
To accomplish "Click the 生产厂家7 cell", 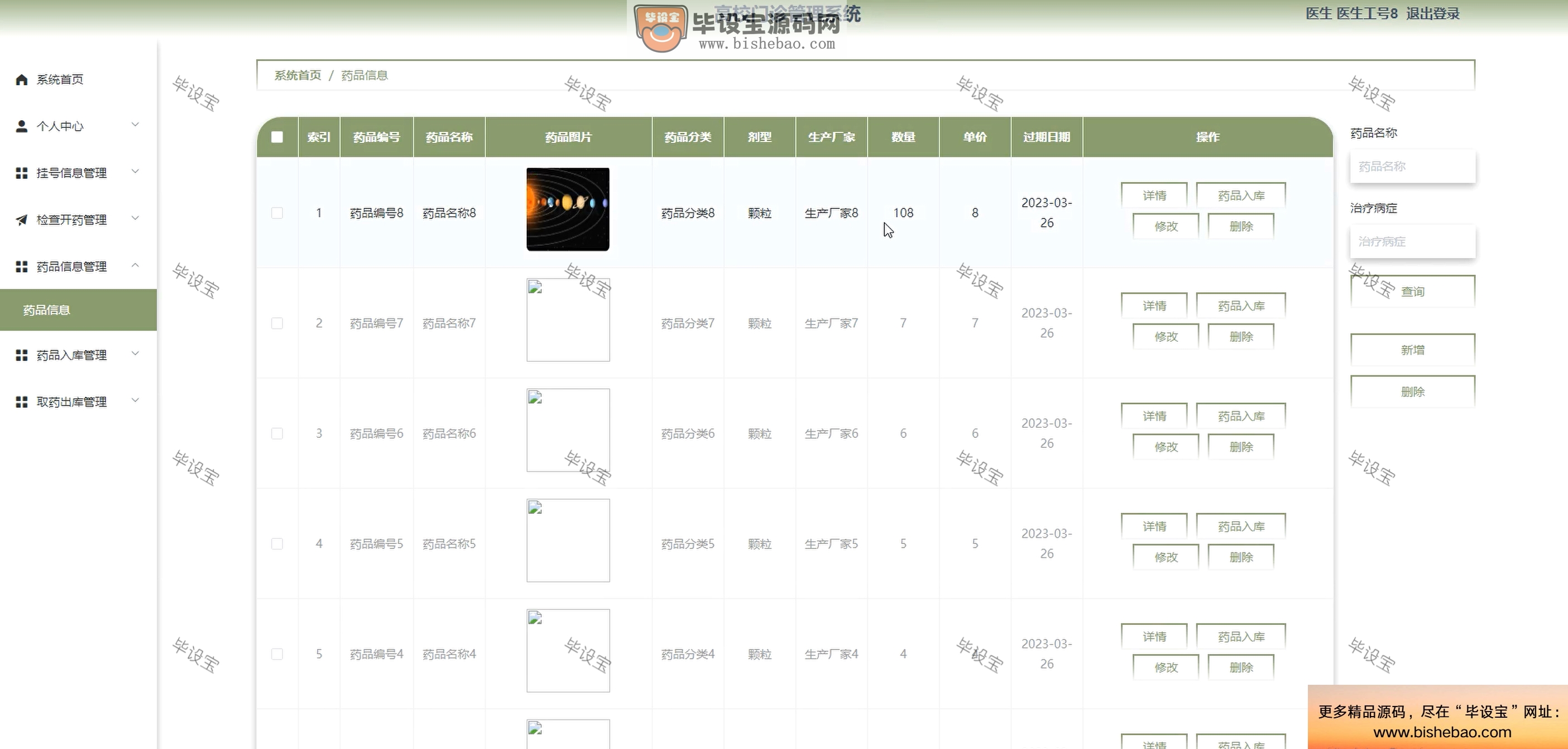I will (832, 323).
